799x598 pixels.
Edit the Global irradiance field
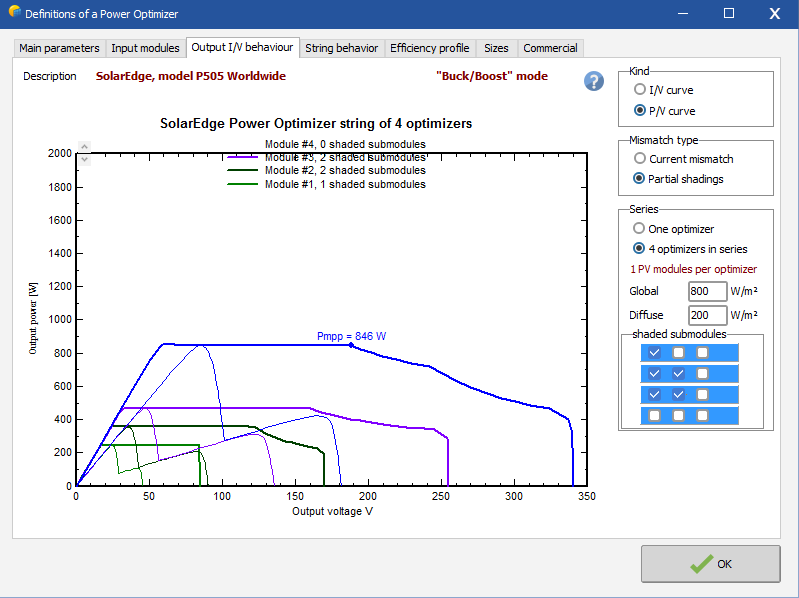(707, 291)
